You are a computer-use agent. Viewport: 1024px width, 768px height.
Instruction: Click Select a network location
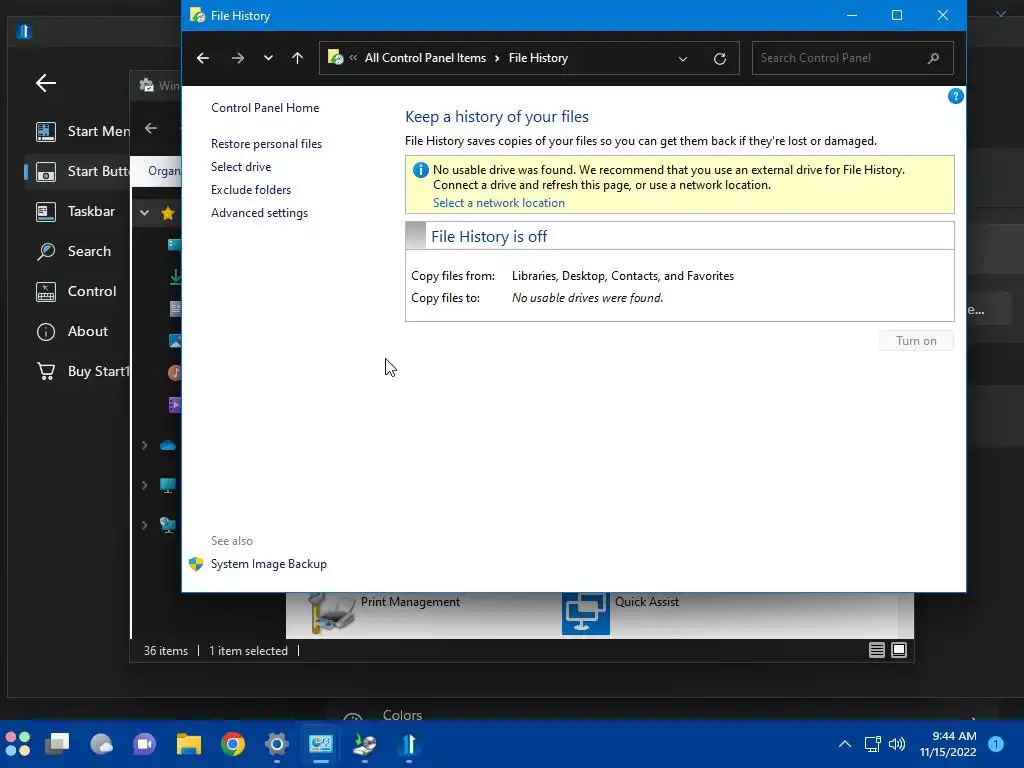[499, 203]
